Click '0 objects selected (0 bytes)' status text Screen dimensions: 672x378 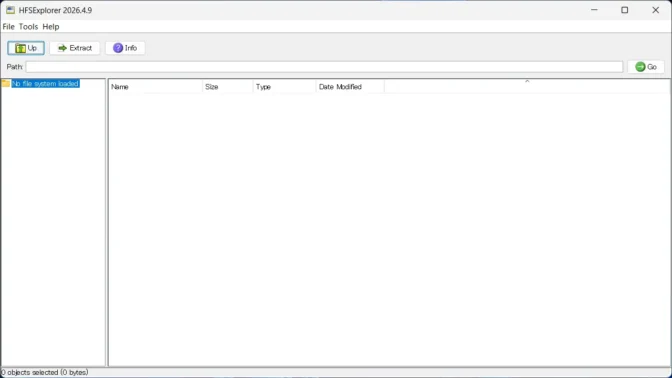click(45, 372)
